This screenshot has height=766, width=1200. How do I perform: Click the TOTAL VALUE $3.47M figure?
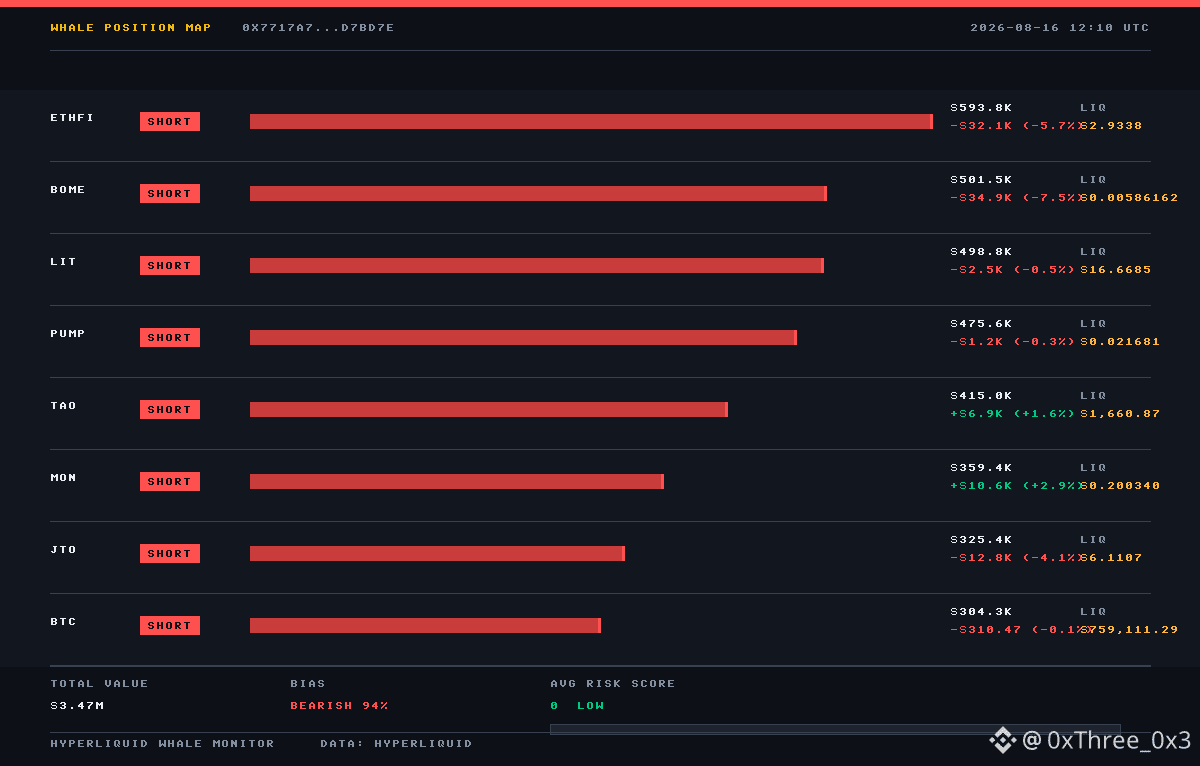[x=77, y=706]
